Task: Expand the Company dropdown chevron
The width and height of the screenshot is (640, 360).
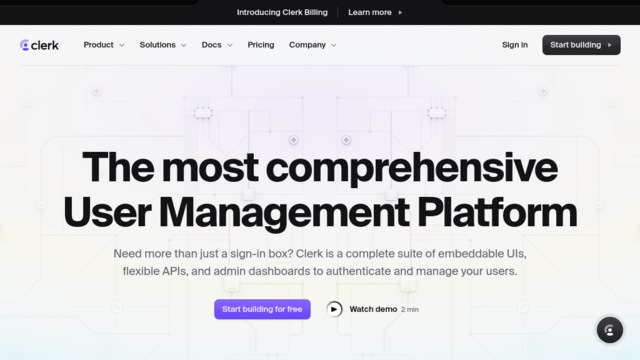Action: [334, 45]
